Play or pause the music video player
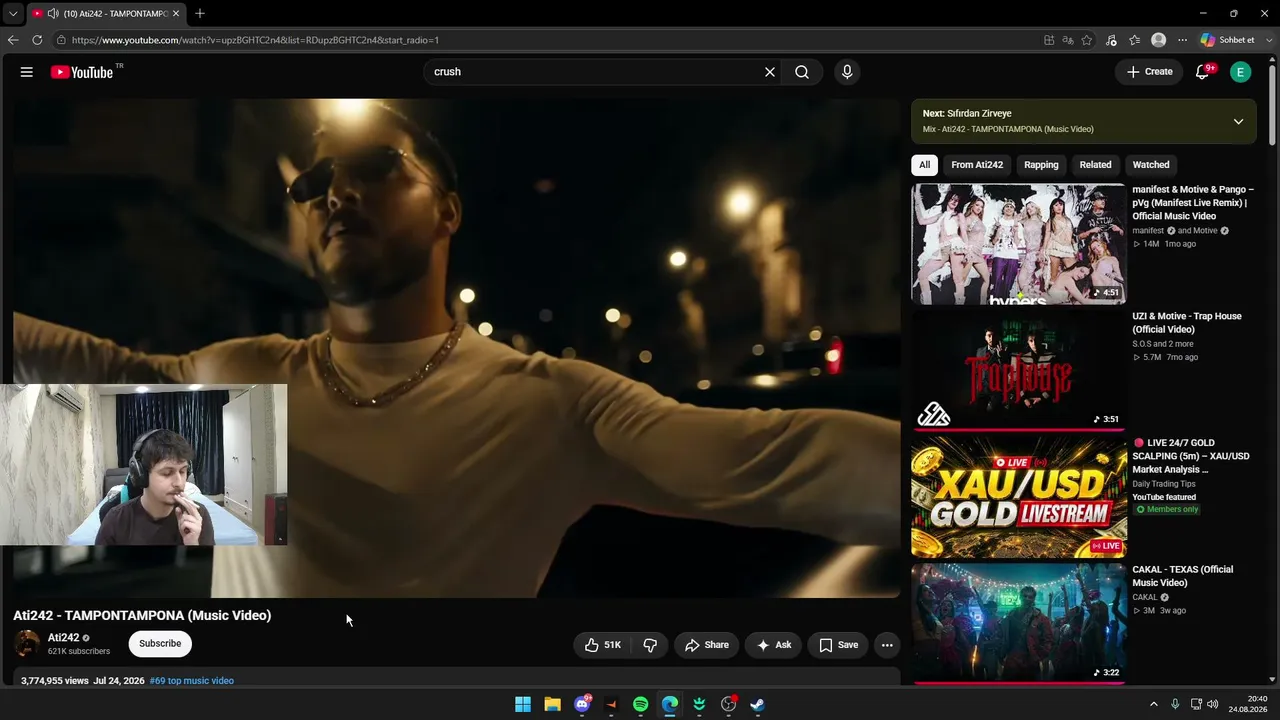 pyautogui.click(x=456, y=348)
